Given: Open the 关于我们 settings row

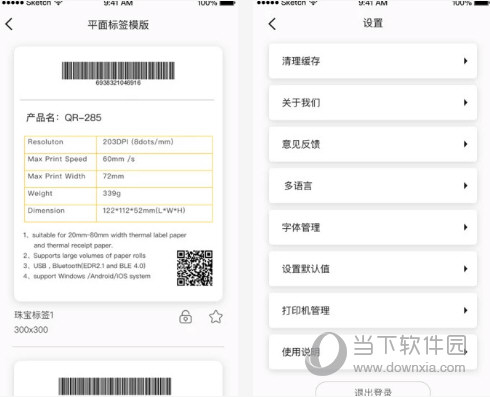Looking at the screenshot, I should coord(373,103).
